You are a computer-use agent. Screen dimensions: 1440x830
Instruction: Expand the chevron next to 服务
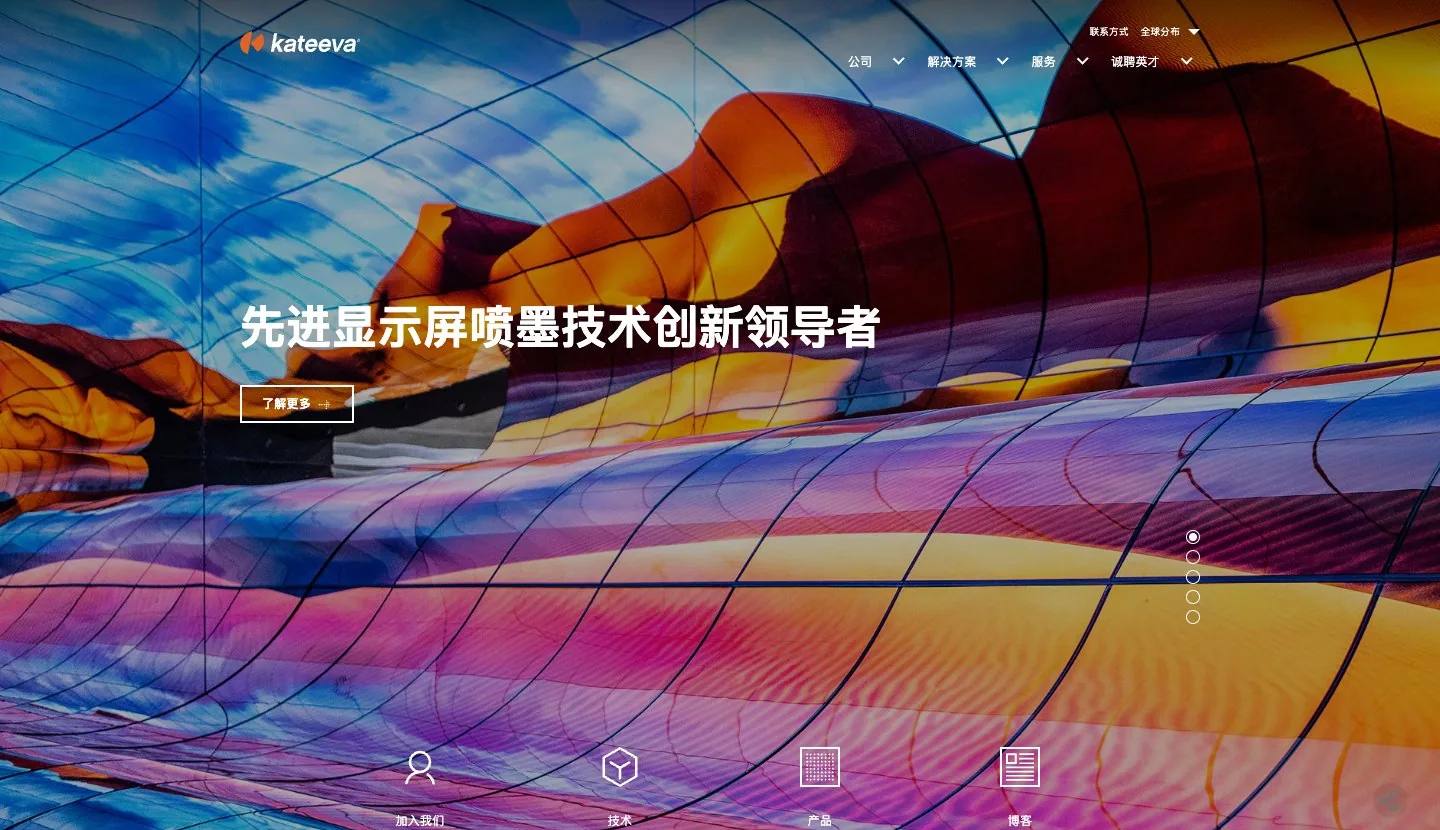(1082, 61)
